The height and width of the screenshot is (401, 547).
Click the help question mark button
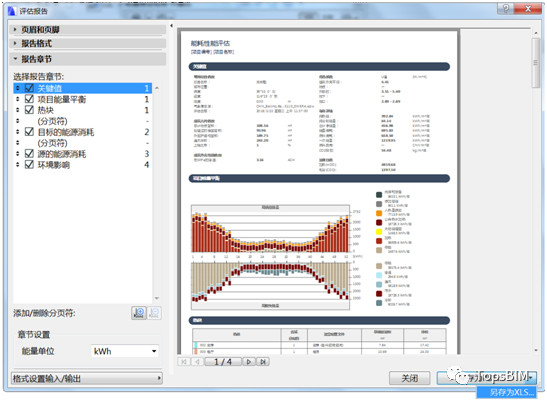tap(505, 9)
